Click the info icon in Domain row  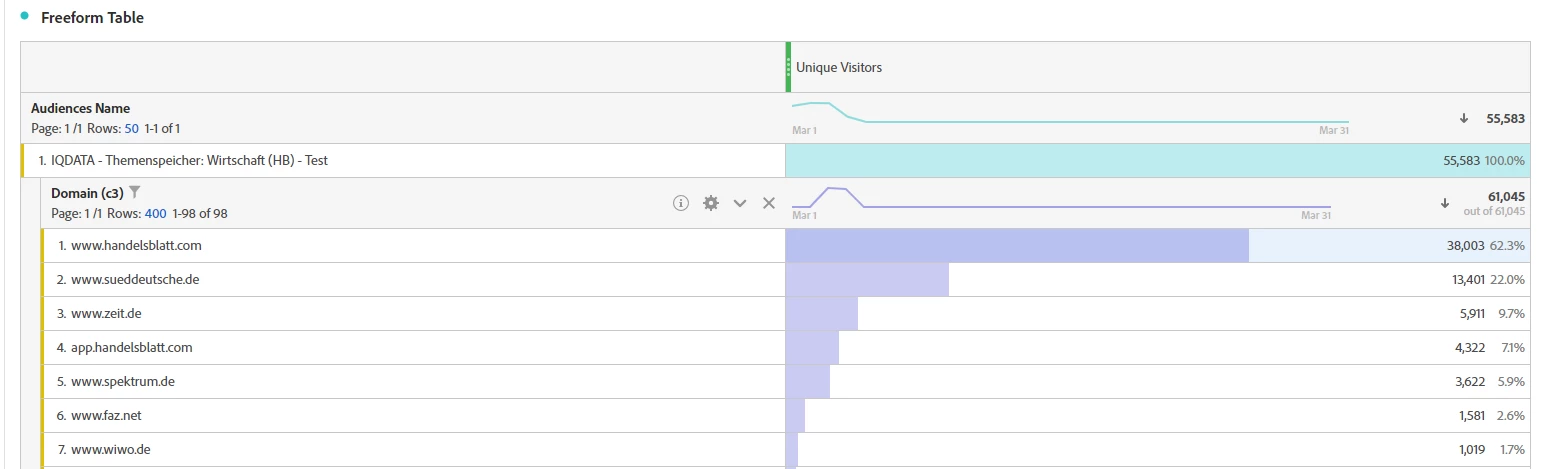tap(681, 203)
